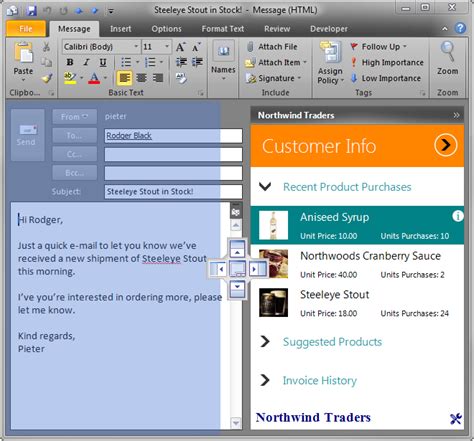Image resolution: width=474 pixels, height=441 pixels.
Task: Go to previous item blue arrow
Action: 79,11
